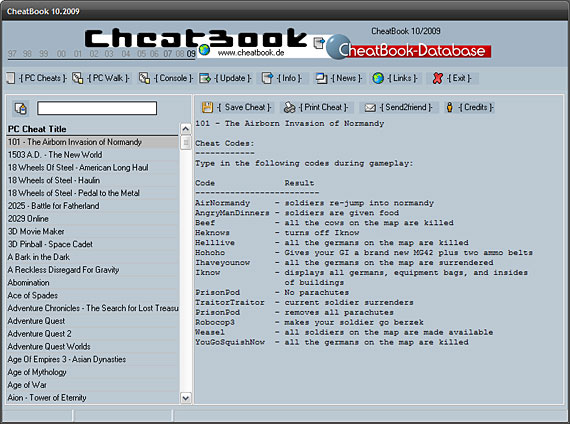570x424 pixels.
Task: Click the search icon beside the input box
Action: tap(20, 108)
